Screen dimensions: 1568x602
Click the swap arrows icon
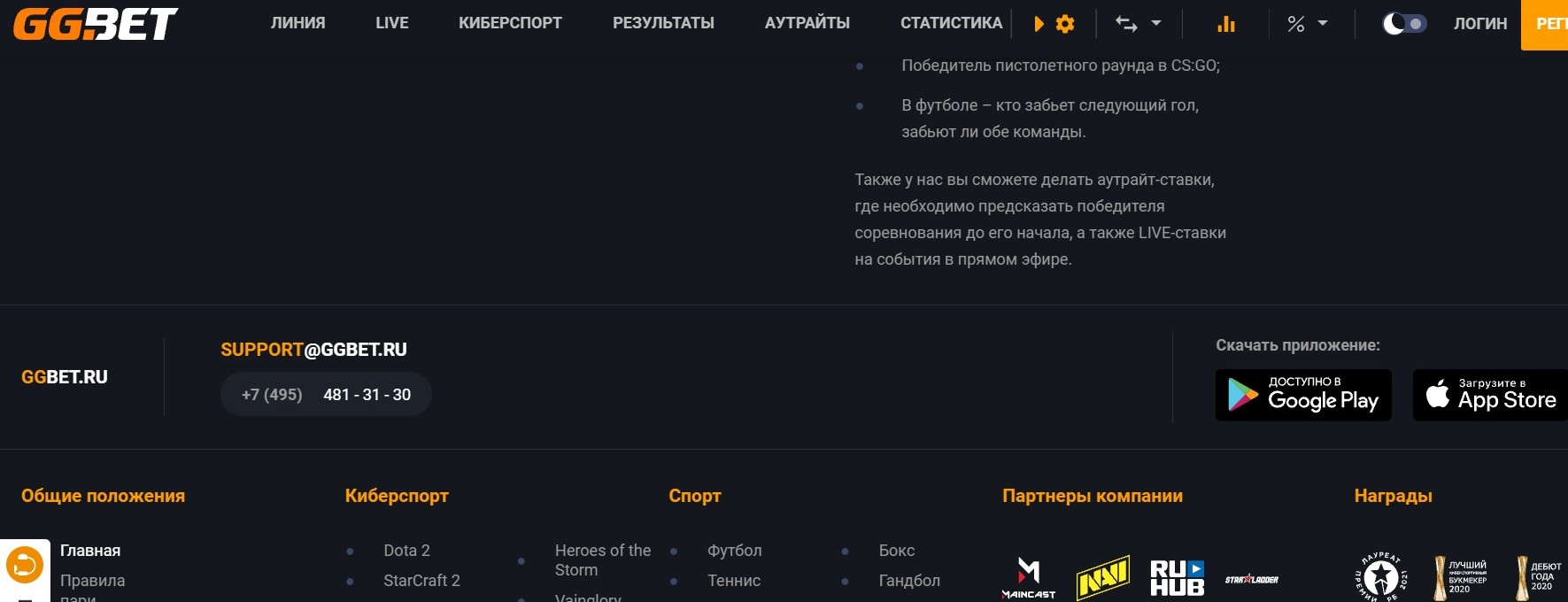[1126, 24]
